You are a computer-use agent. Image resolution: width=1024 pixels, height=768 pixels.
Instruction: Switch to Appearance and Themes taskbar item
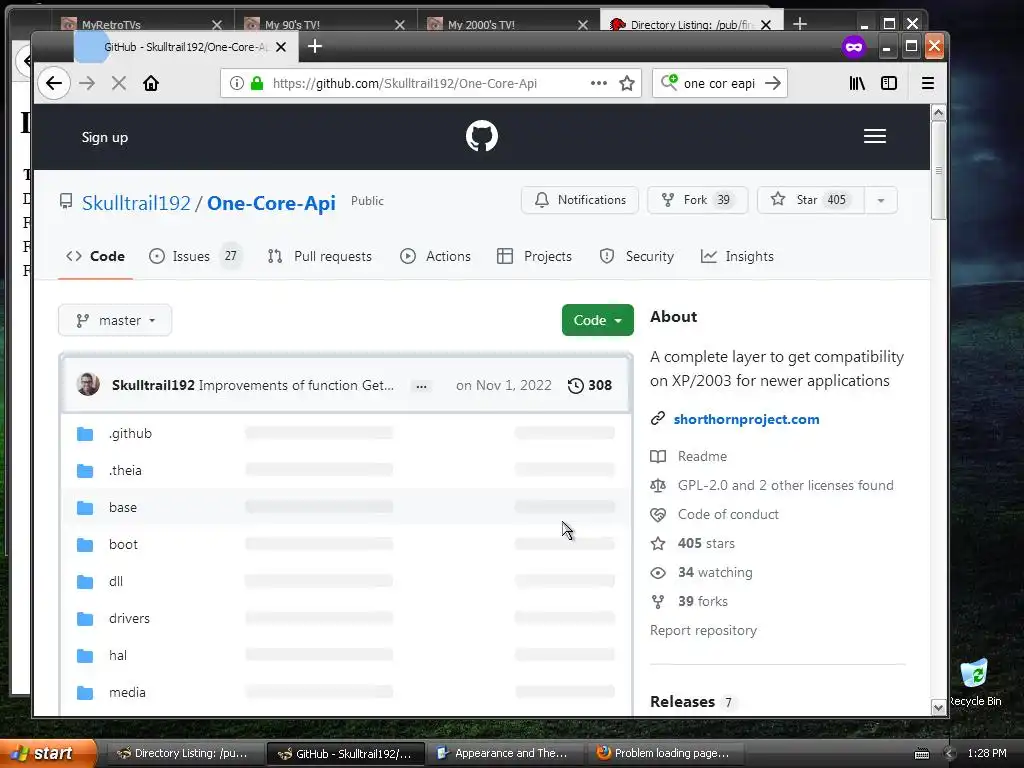[x=505, y=754]
